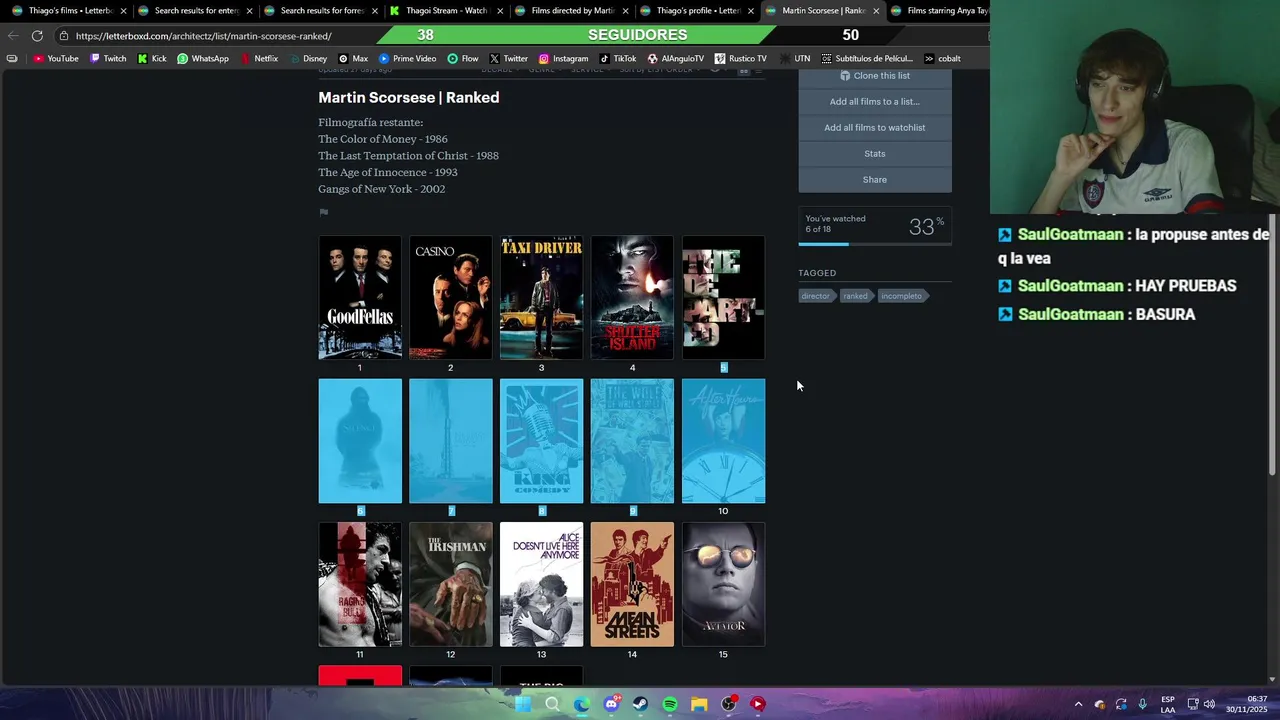1280x720 pixels.
Task: Close the Martin Scorsese Ranked tab
Action: [x=876, y=11]
